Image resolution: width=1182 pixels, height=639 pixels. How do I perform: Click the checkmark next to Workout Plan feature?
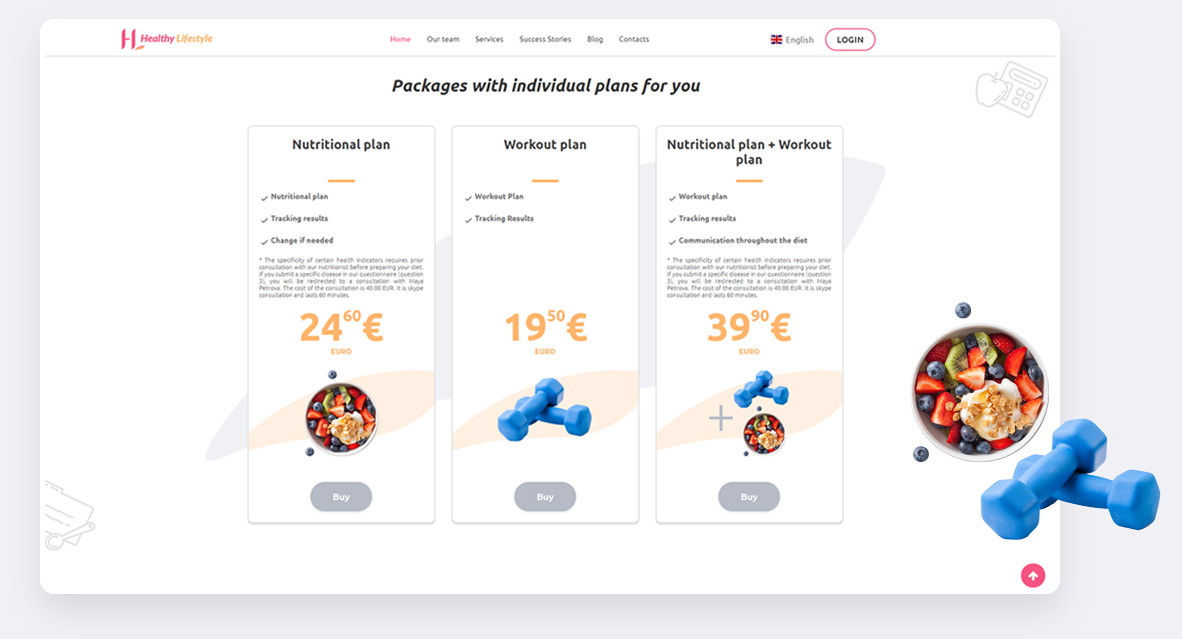[x=468, y=197]
